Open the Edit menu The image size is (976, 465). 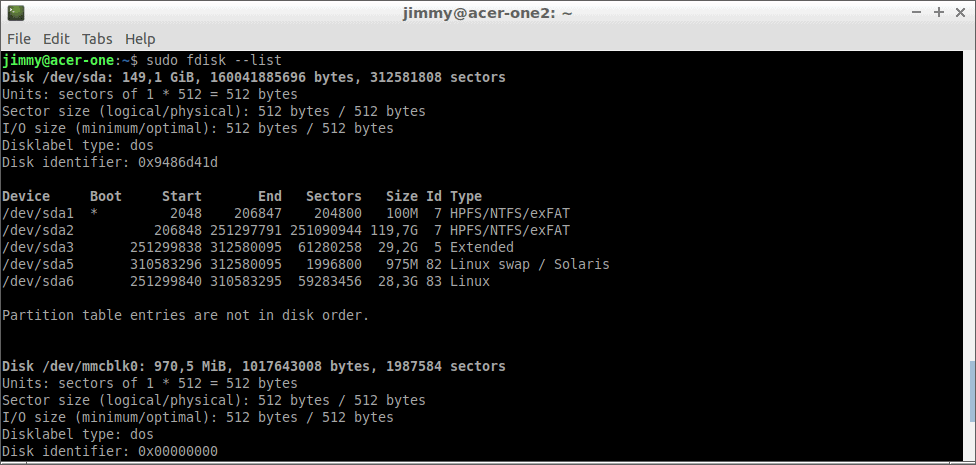point(56,39)
